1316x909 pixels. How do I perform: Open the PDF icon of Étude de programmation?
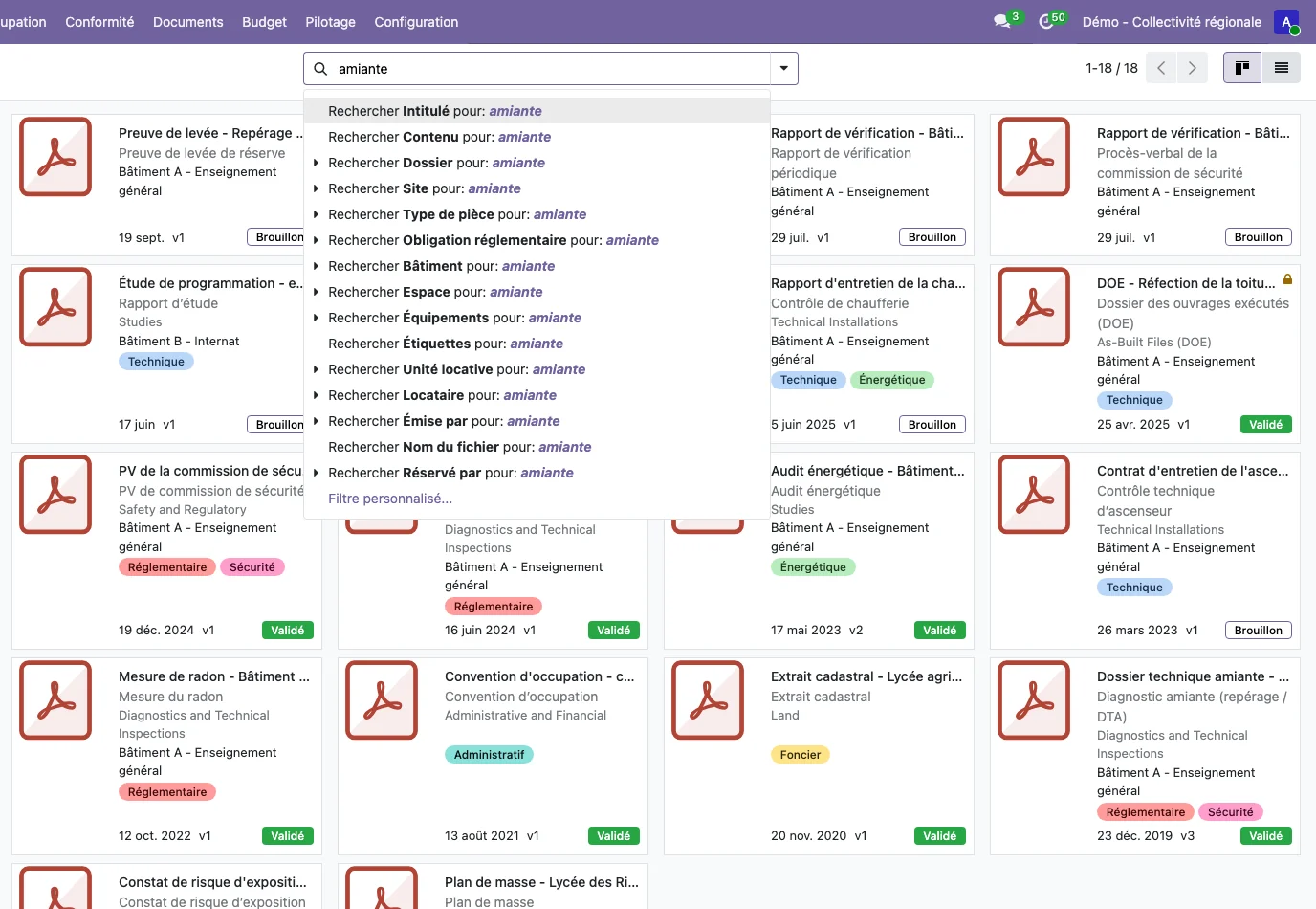[55, 306]
